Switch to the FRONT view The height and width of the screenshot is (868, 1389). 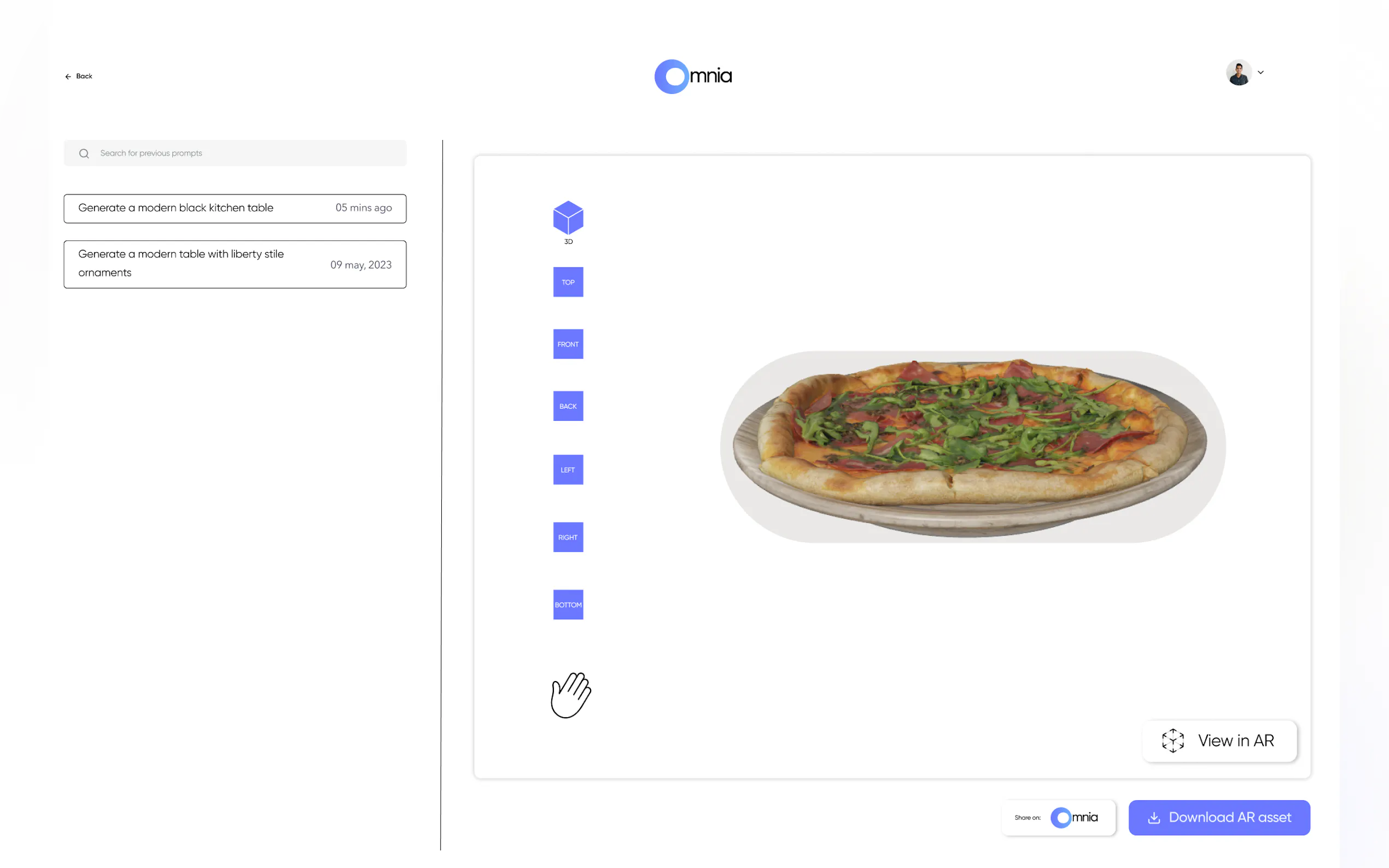point(568,344)
